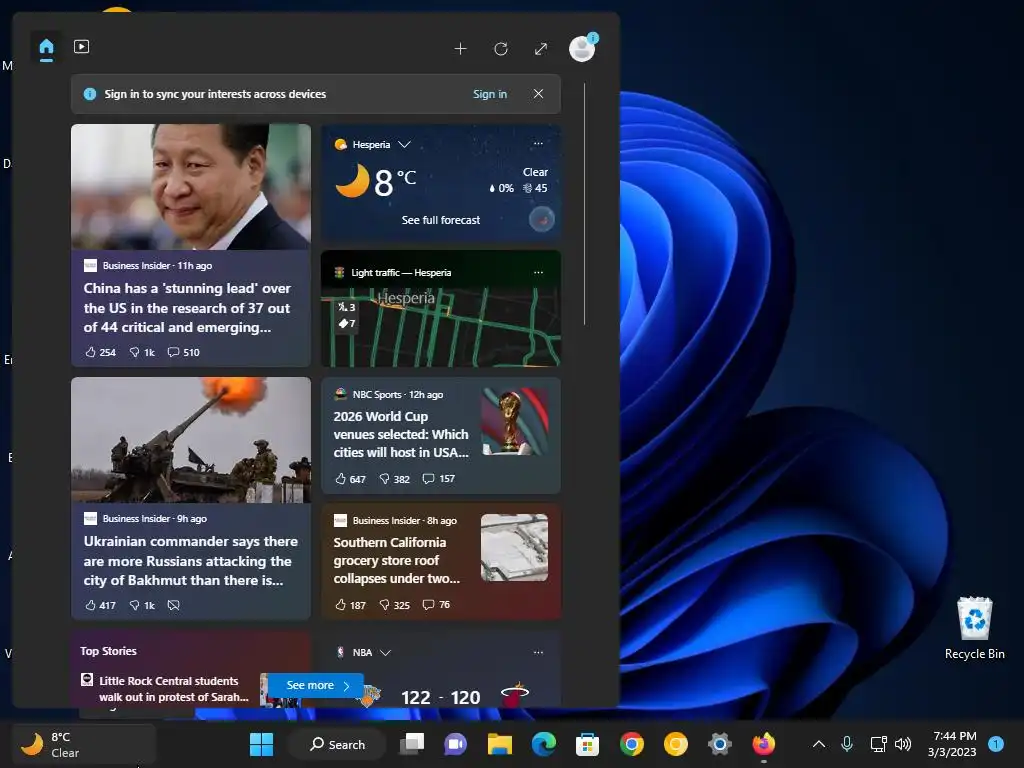The width and height of the screenshot is (1024, 768).
Task: Launch Google Chrome from taskbar
Action: point(632,744)
